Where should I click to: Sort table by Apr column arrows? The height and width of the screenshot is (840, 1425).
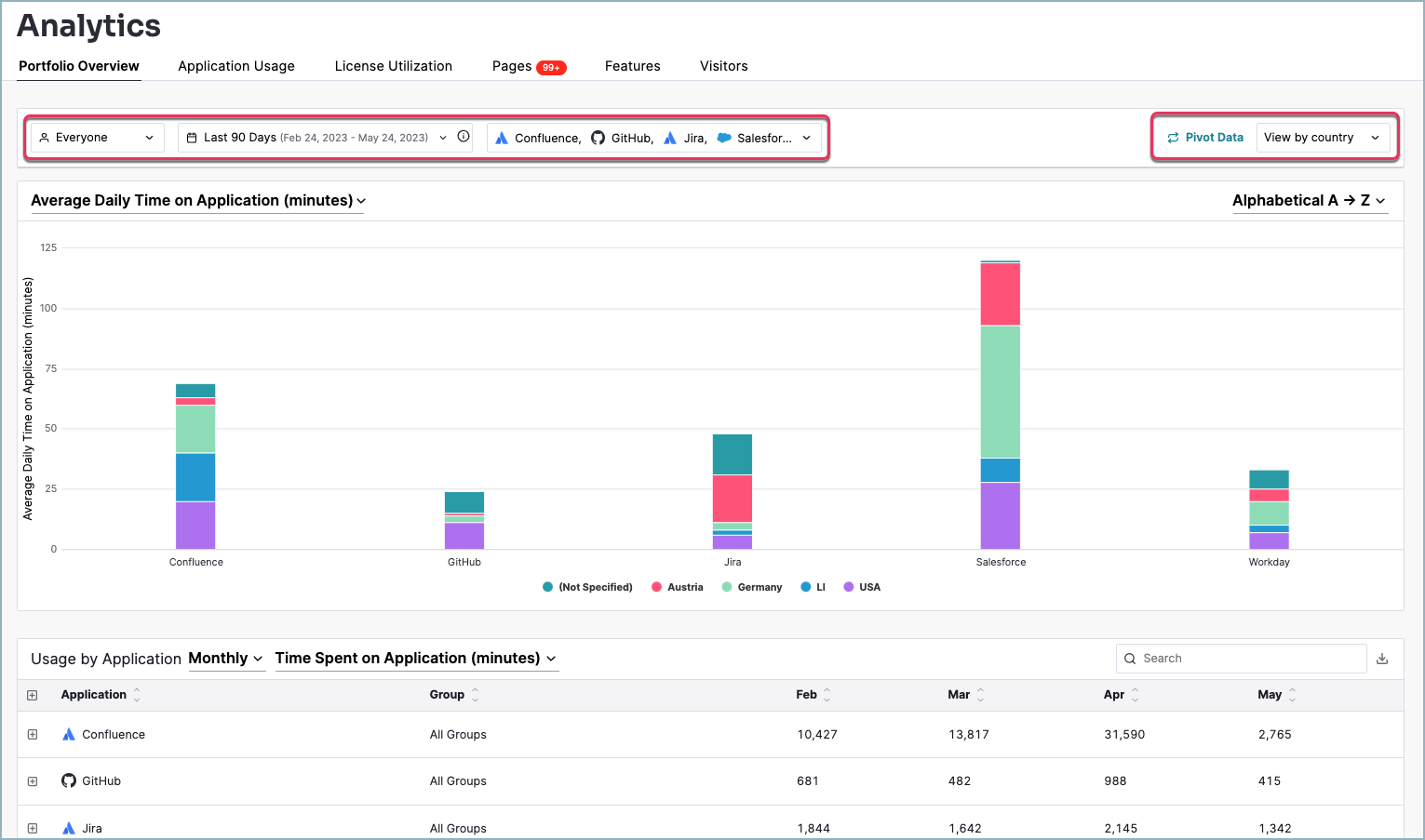click(1135, 695)
